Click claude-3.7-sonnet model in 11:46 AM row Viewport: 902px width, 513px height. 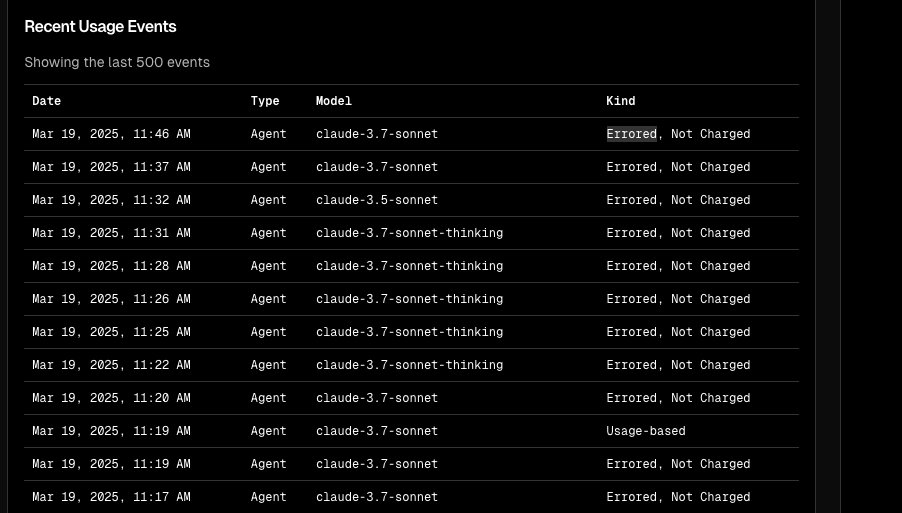click(377, 134)
